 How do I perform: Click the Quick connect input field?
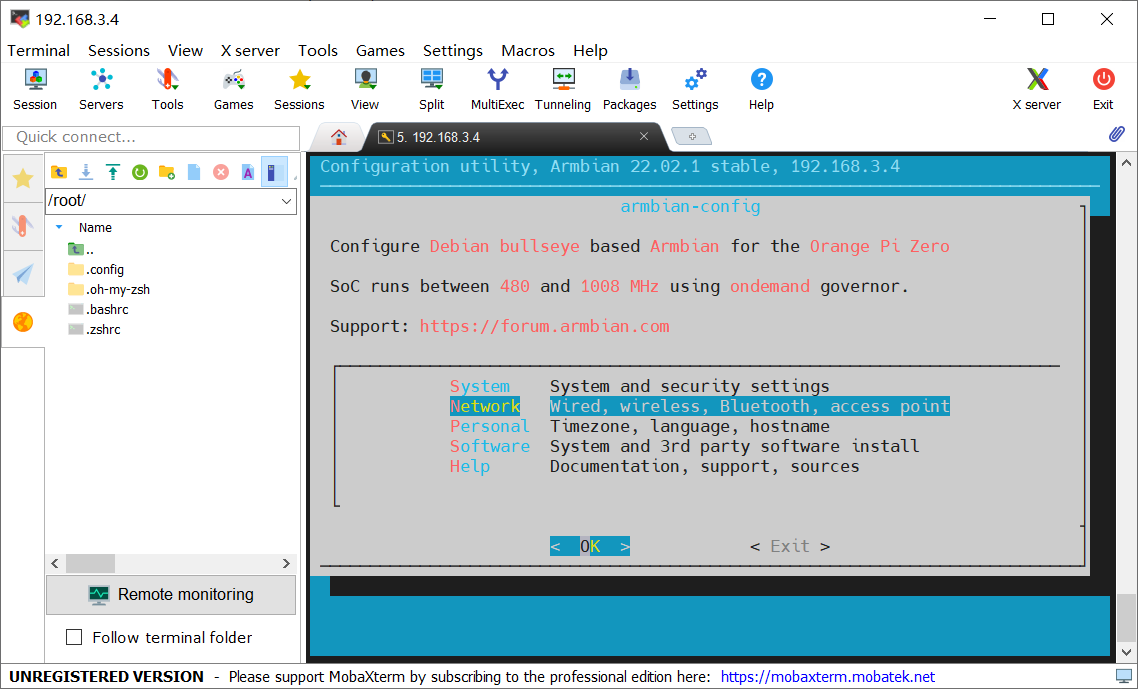pyautogui.click(x=151, y=137)
